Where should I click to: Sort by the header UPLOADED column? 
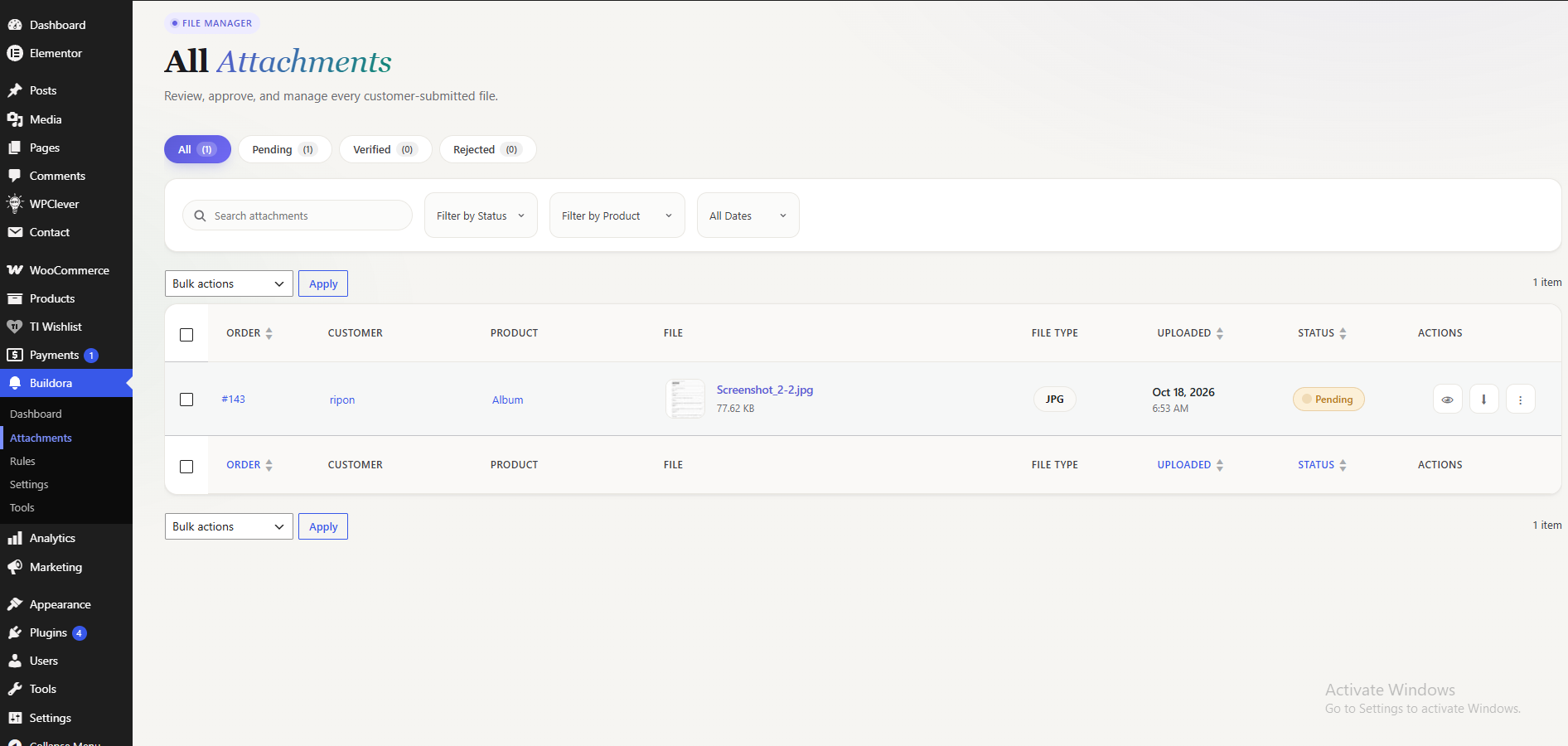tap(1191, 333)
